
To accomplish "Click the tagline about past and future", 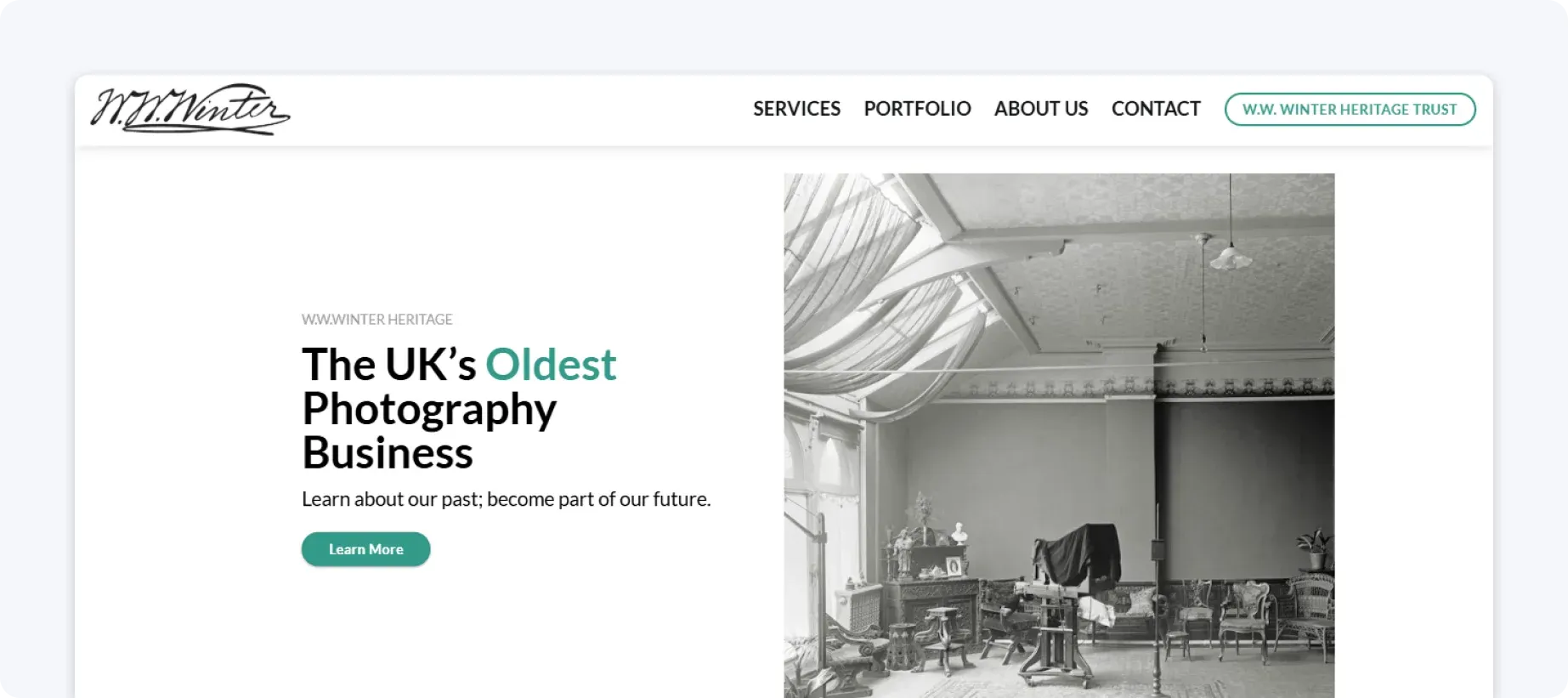I will (507, 499).
